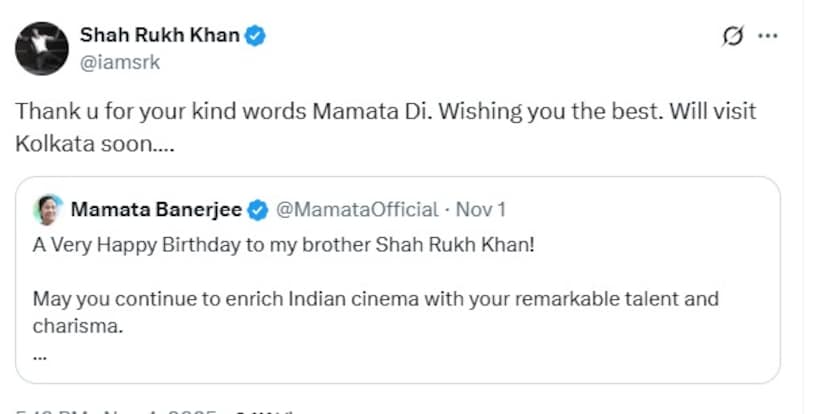Screen dimensions: 827x414
Task: Click the @iamsrk handle
Action: click(119, 62)
